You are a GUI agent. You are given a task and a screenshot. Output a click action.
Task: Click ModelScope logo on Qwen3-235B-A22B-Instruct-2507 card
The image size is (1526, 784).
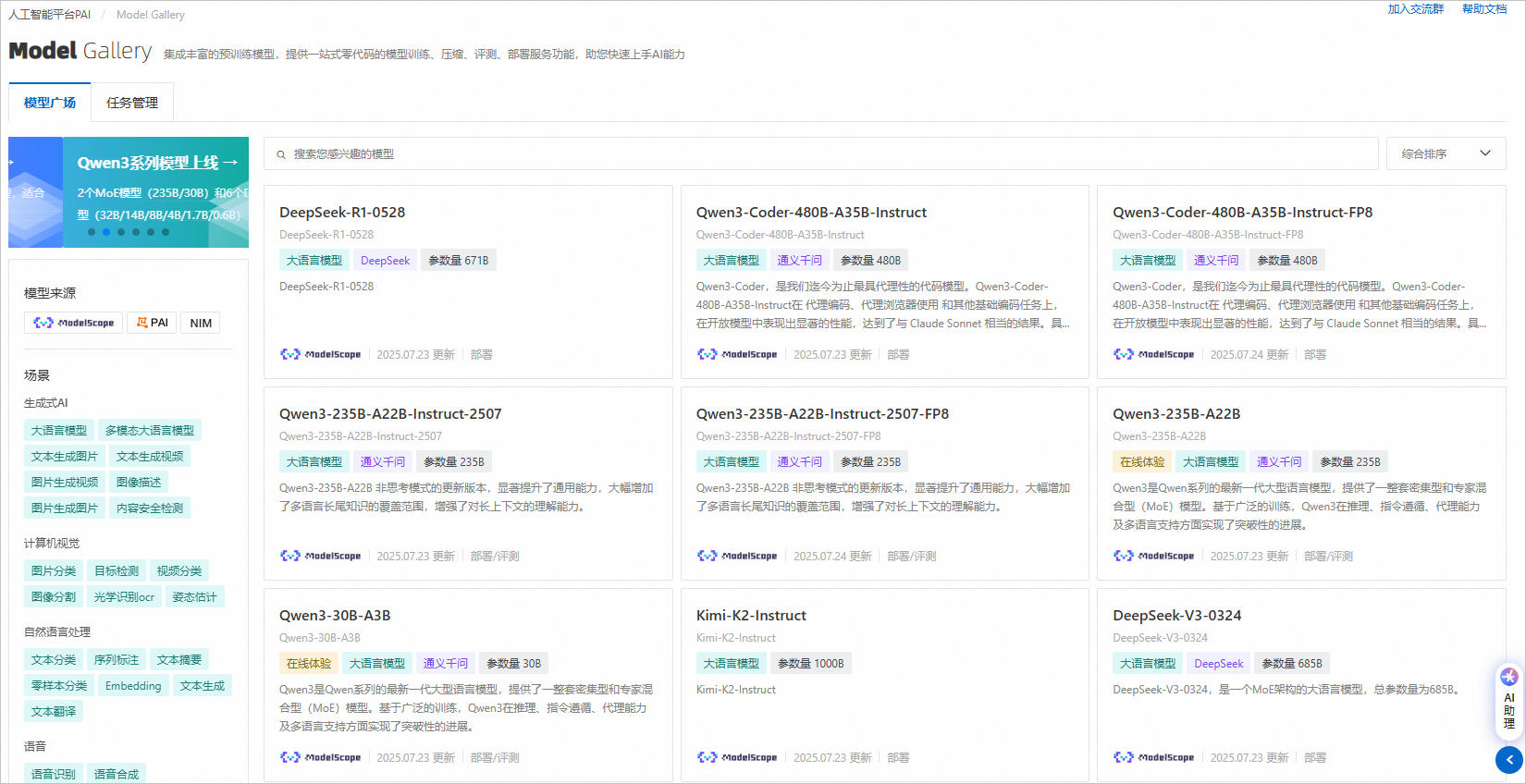[x=320, y=556]
